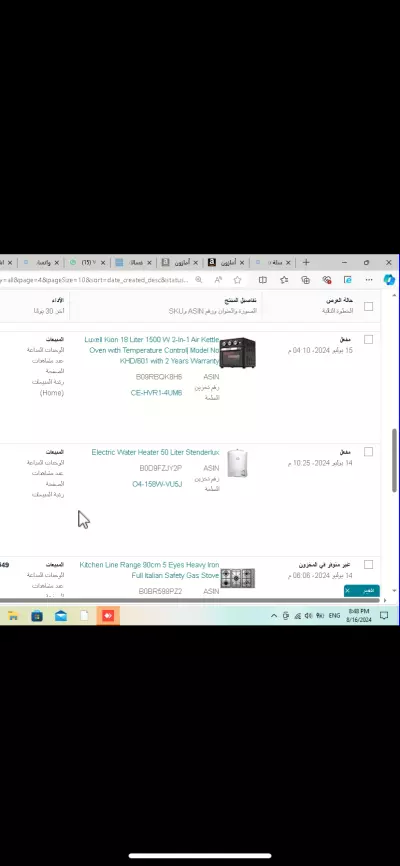Click the (Home) sales rank text
The width and height of the screenshot is (400, 866).
click(52, 393)
